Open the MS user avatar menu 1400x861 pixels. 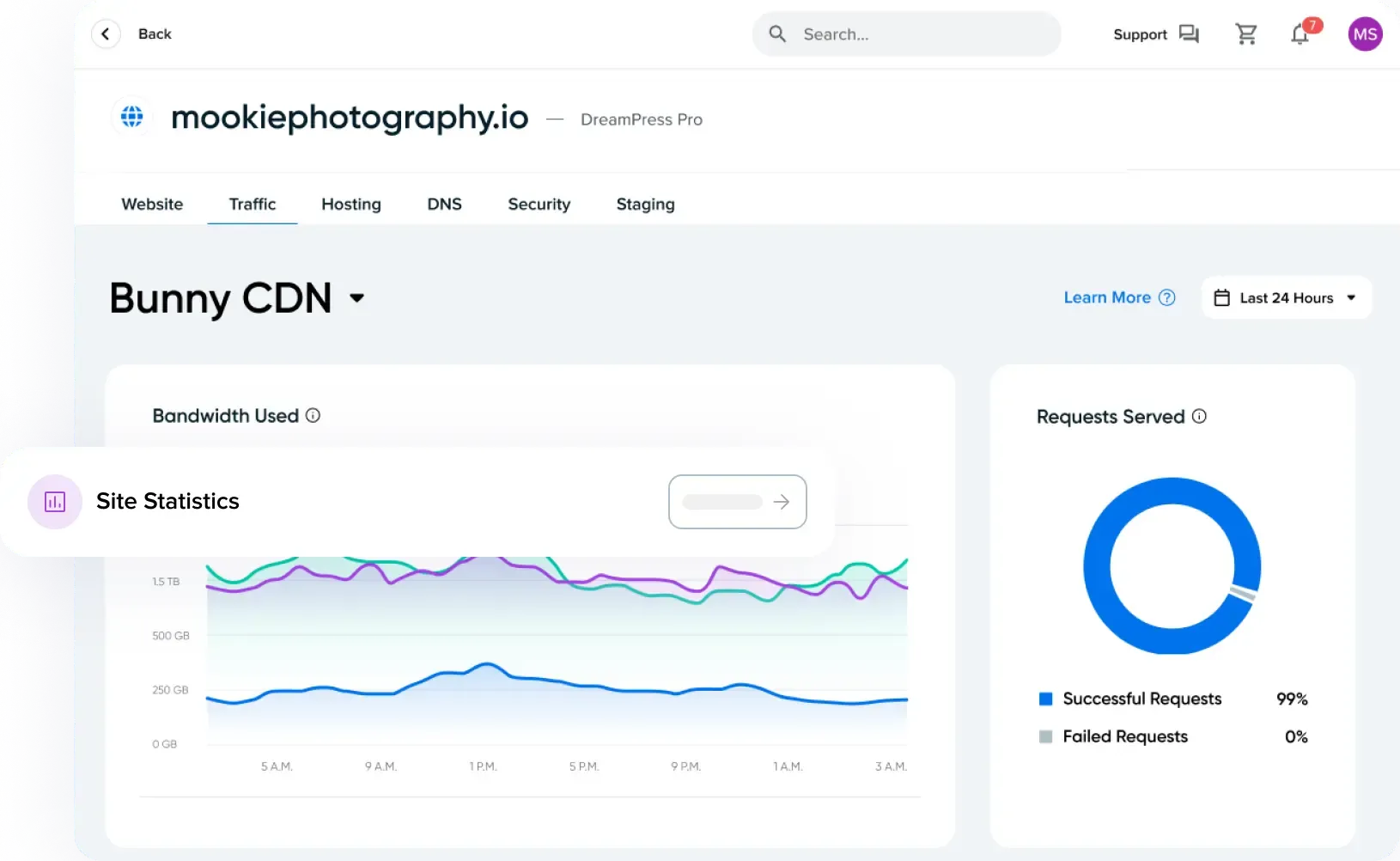(x=1365, y=34)
